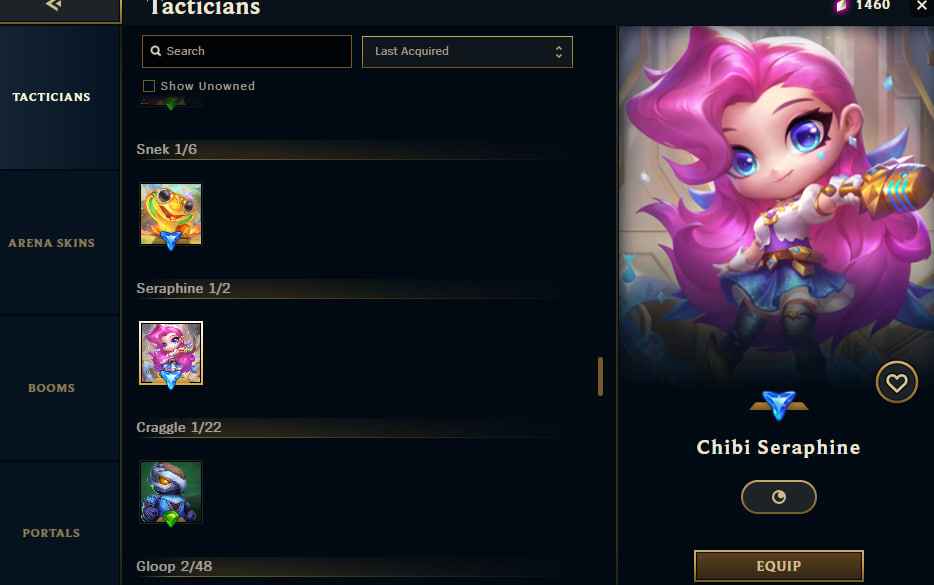Click the magnifier icon in the search box
Screen dimensions: 934x585
[156, 51]
